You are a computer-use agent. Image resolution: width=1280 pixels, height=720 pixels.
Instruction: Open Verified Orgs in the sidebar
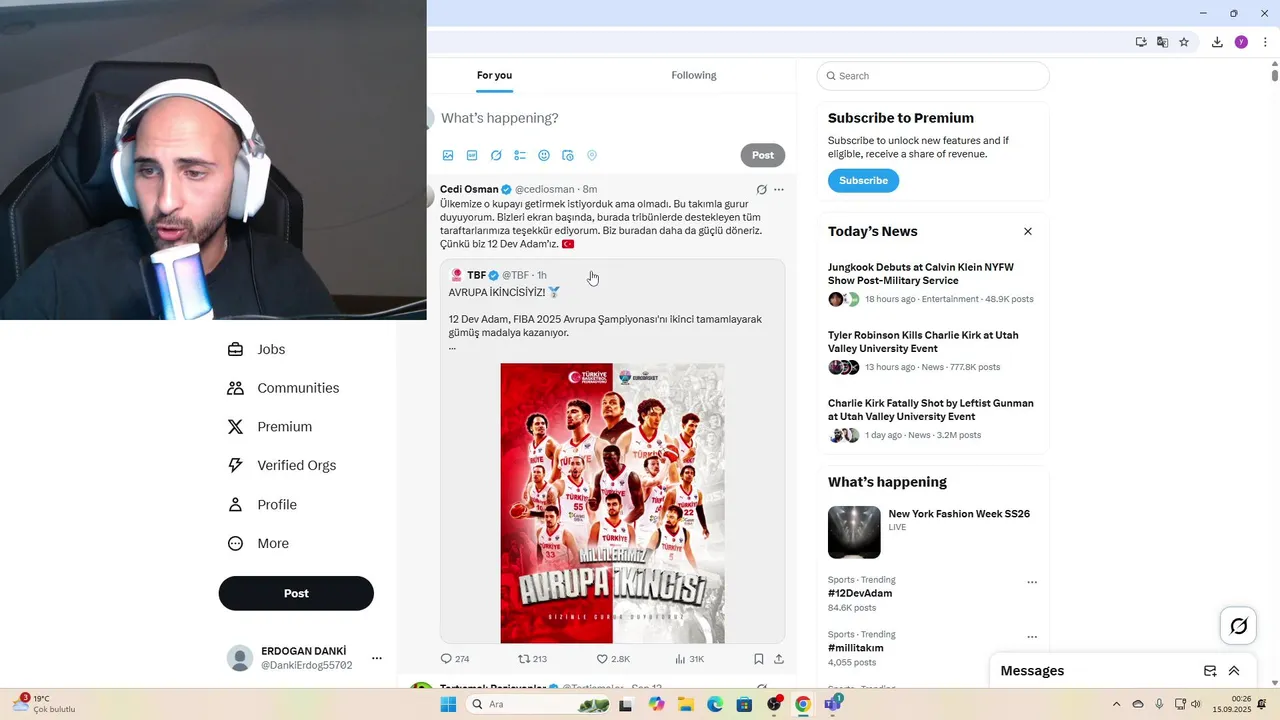pos(281,465)
